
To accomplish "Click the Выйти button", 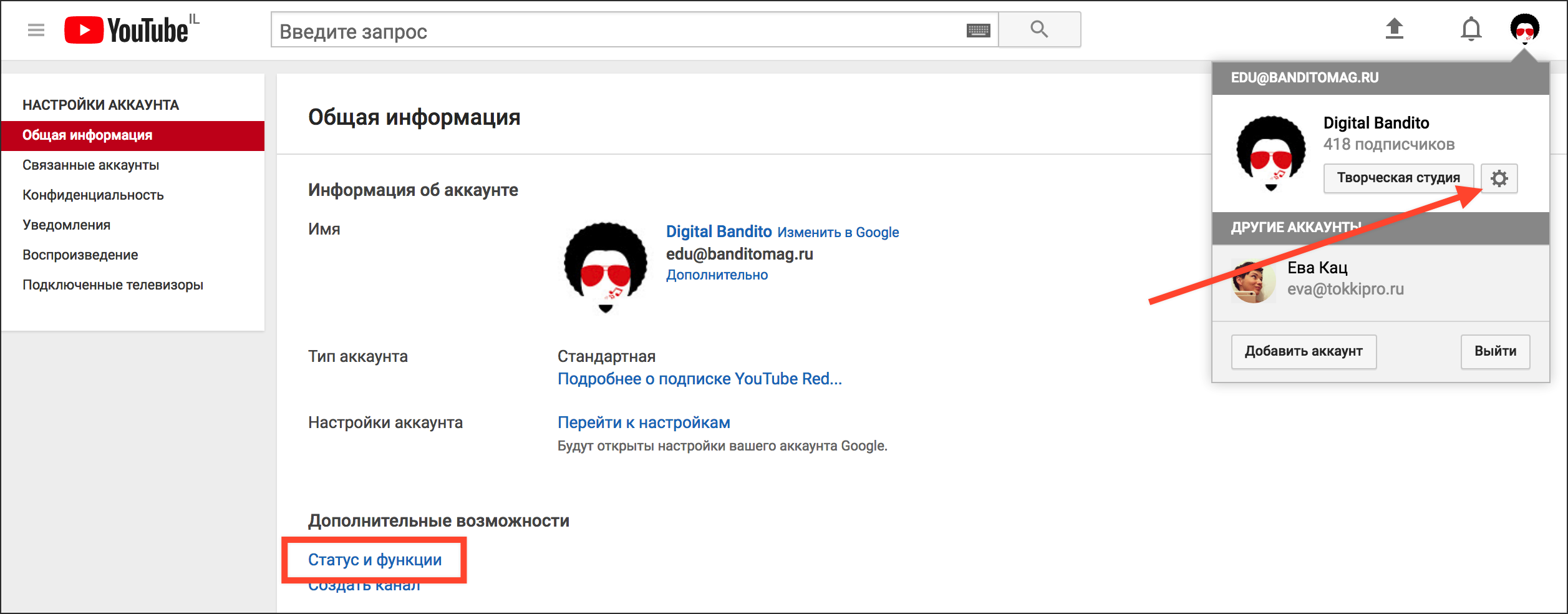I will click(x=1495, y=351).
